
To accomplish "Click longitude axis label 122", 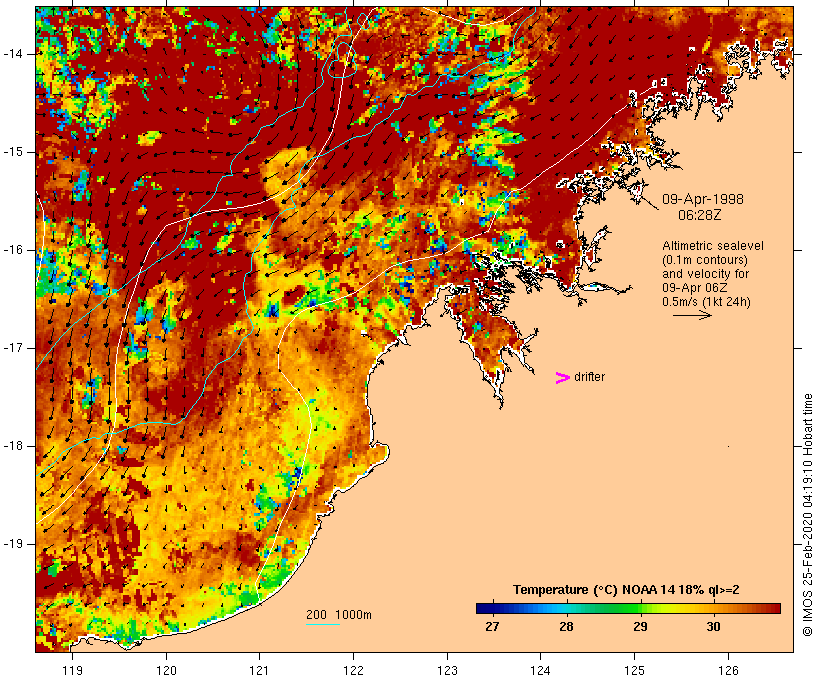I will [x=354, y=671].
